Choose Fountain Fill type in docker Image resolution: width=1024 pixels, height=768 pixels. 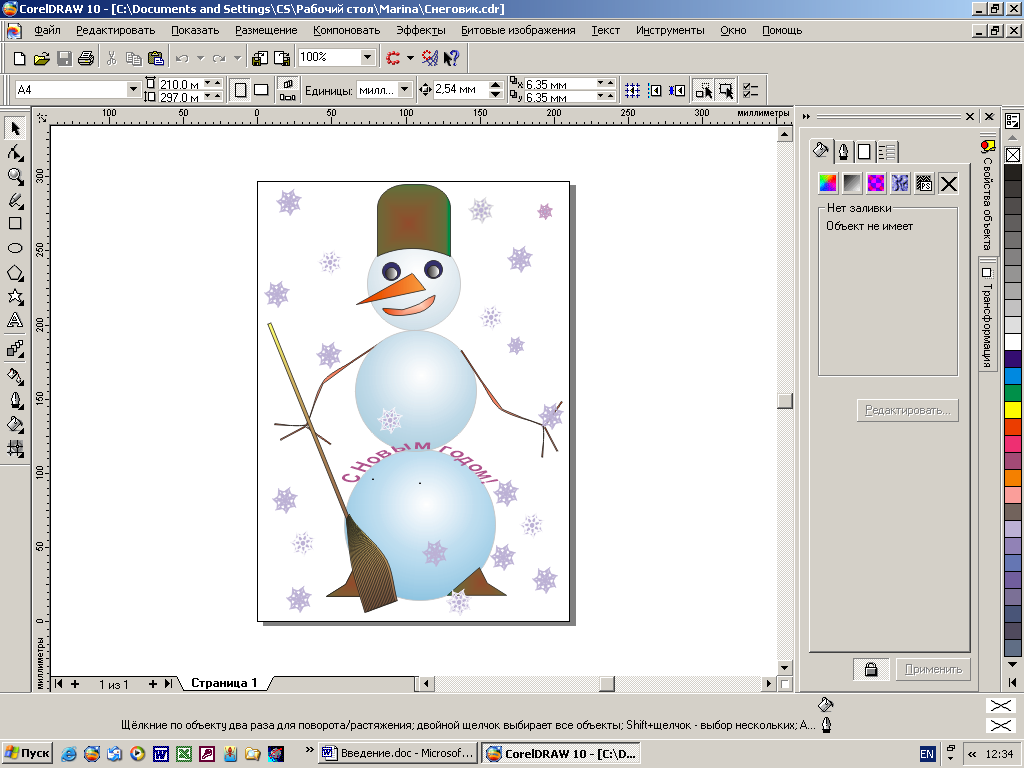coord(852,184)
